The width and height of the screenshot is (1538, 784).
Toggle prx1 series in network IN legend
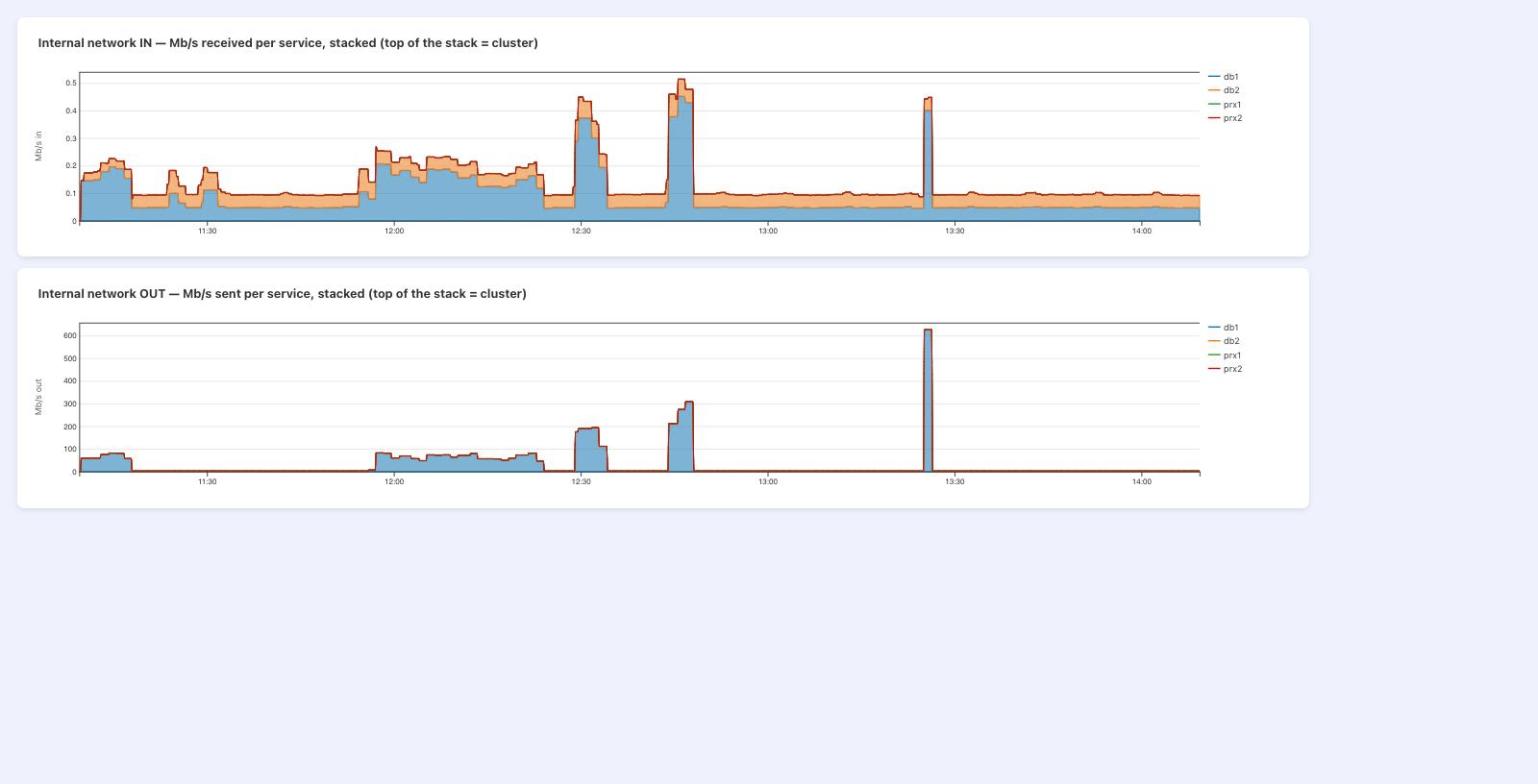(x=1225, y=104)
